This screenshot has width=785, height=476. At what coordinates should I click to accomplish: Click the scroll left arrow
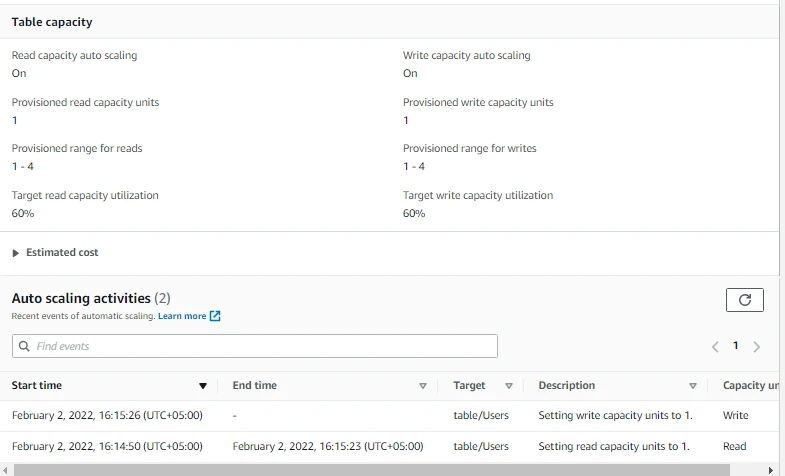[x=6, y=469]
